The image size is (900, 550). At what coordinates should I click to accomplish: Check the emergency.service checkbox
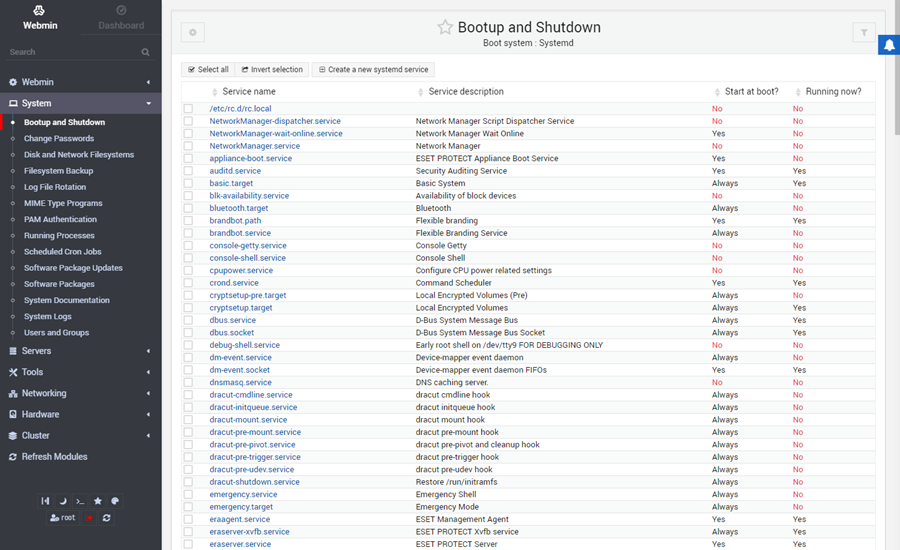(188, 494)
